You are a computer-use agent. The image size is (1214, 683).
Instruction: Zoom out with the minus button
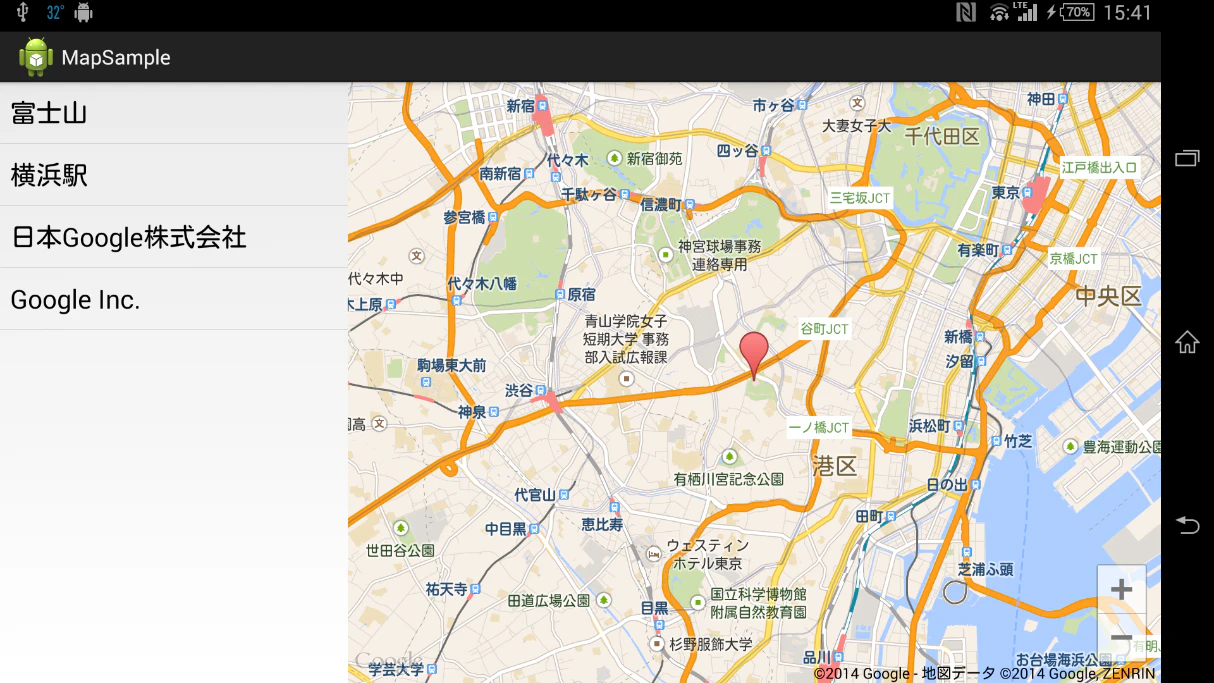(1121, 637)
